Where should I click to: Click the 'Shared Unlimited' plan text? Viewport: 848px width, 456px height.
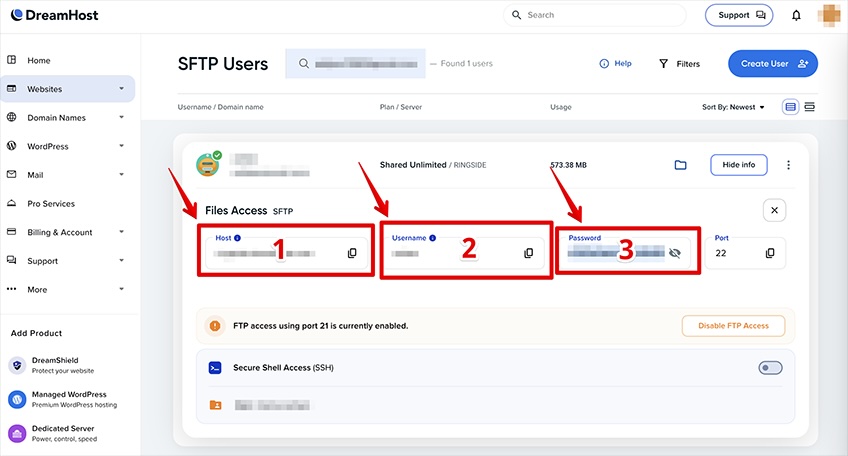click(x=413, y=165)
